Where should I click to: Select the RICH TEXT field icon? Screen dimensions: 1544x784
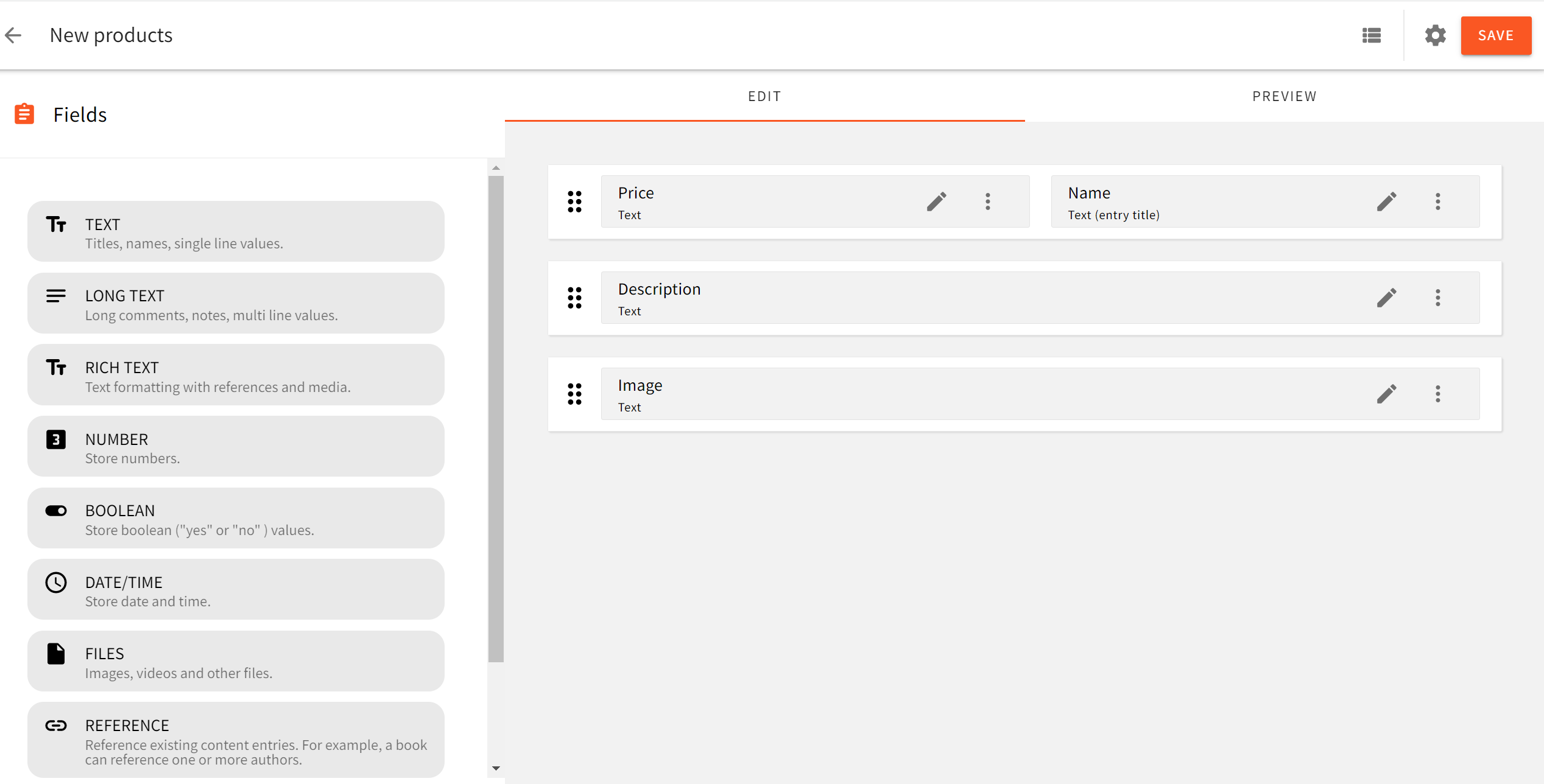click(56, 368)
